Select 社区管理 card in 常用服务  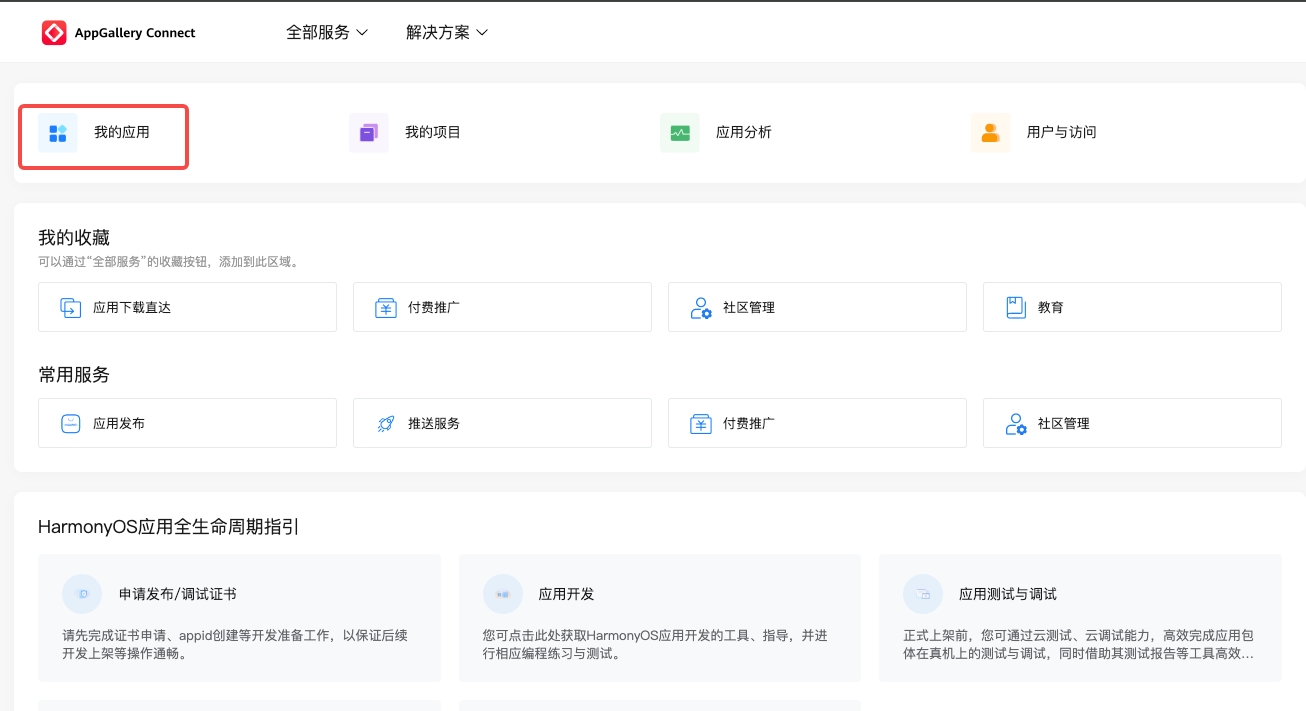coord(1132,423)
